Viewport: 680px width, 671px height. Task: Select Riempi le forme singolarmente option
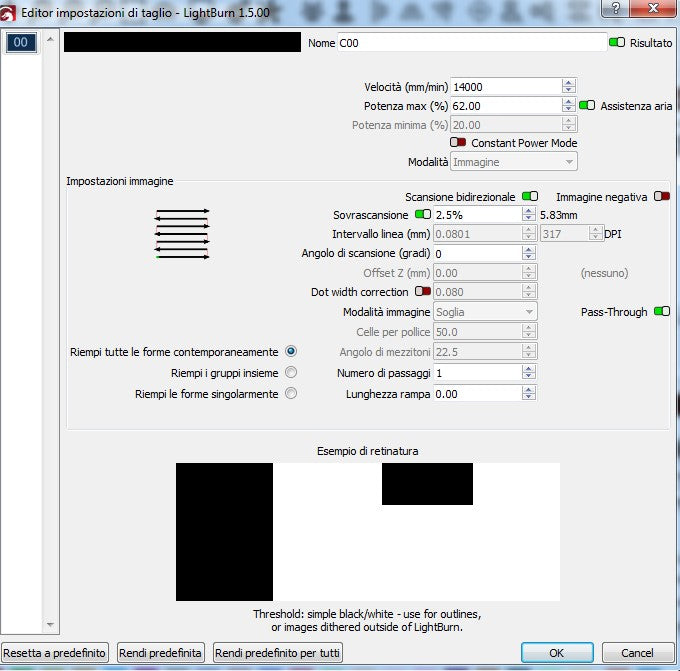click(x=291, y=393)
